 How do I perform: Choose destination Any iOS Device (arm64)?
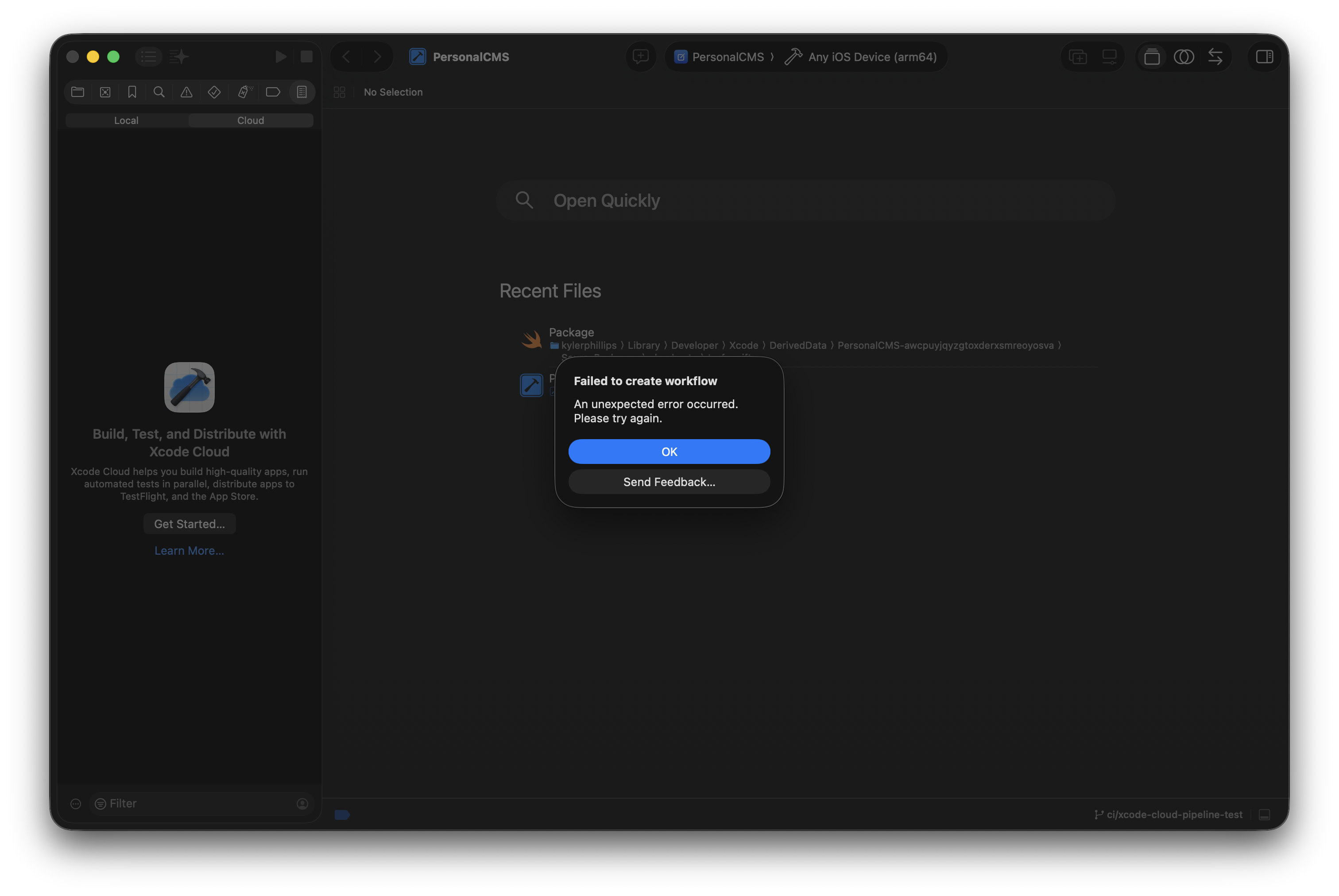[861, 57]
